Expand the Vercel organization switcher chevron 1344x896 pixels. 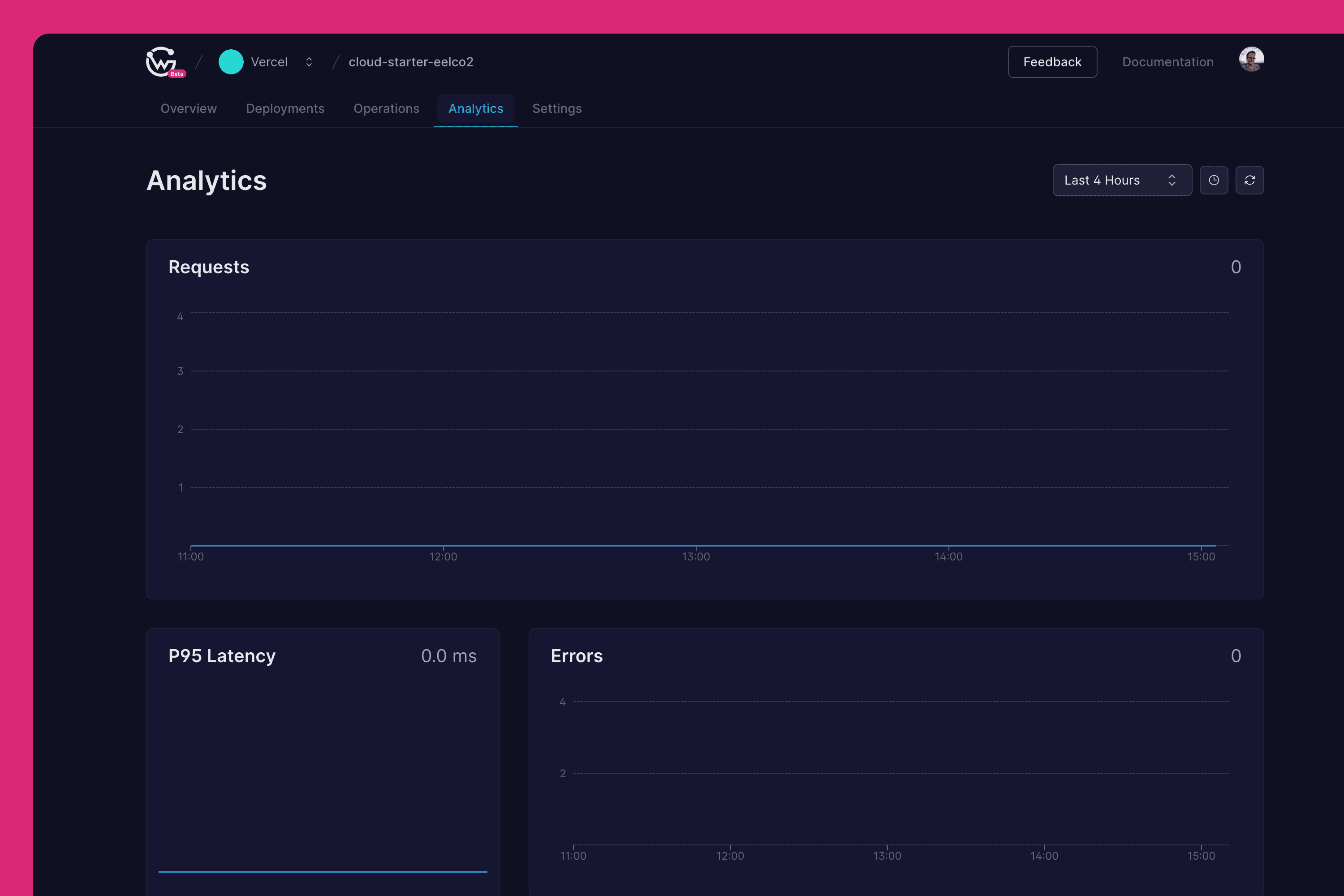tap(309, 62)
